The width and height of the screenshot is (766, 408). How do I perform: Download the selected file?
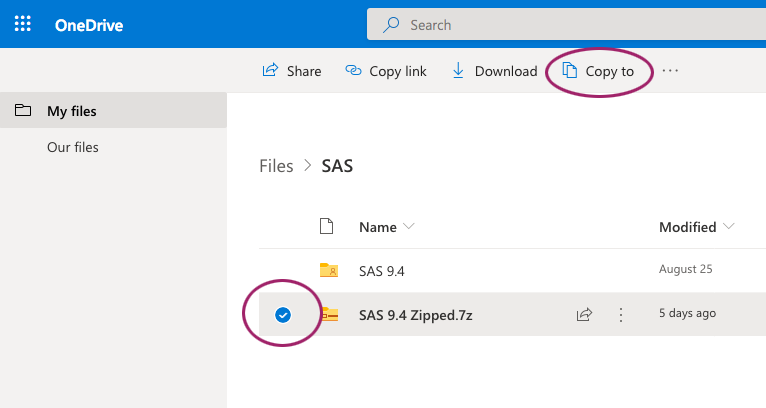point(494,71)
